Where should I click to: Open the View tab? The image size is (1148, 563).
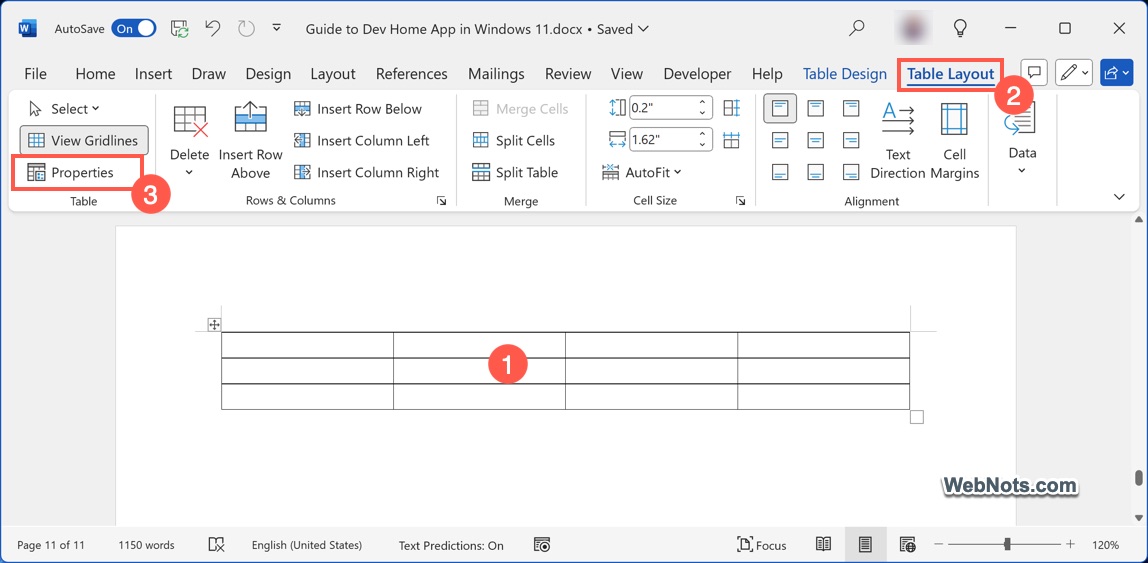(627, 74)
